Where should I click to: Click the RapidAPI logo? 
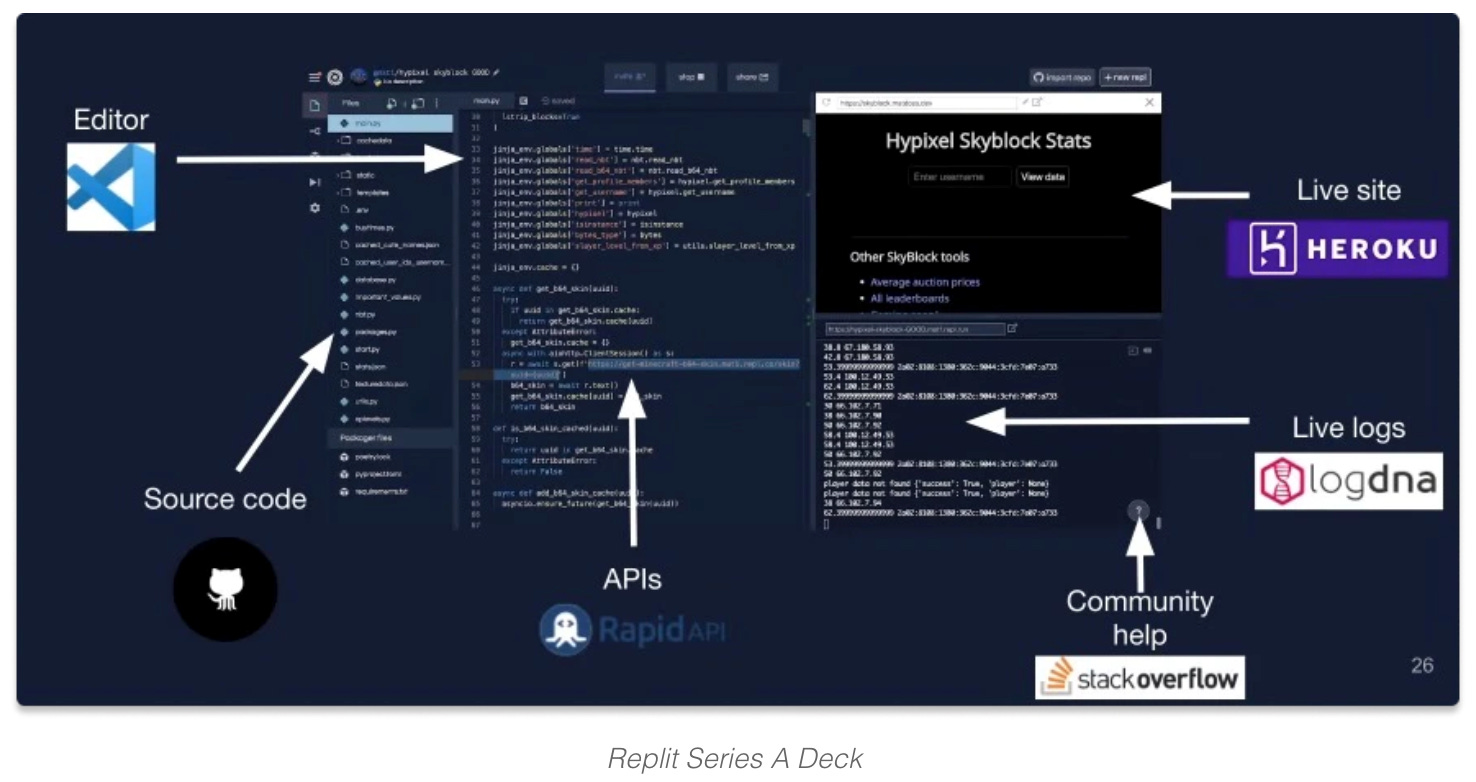tap(633, 629)
